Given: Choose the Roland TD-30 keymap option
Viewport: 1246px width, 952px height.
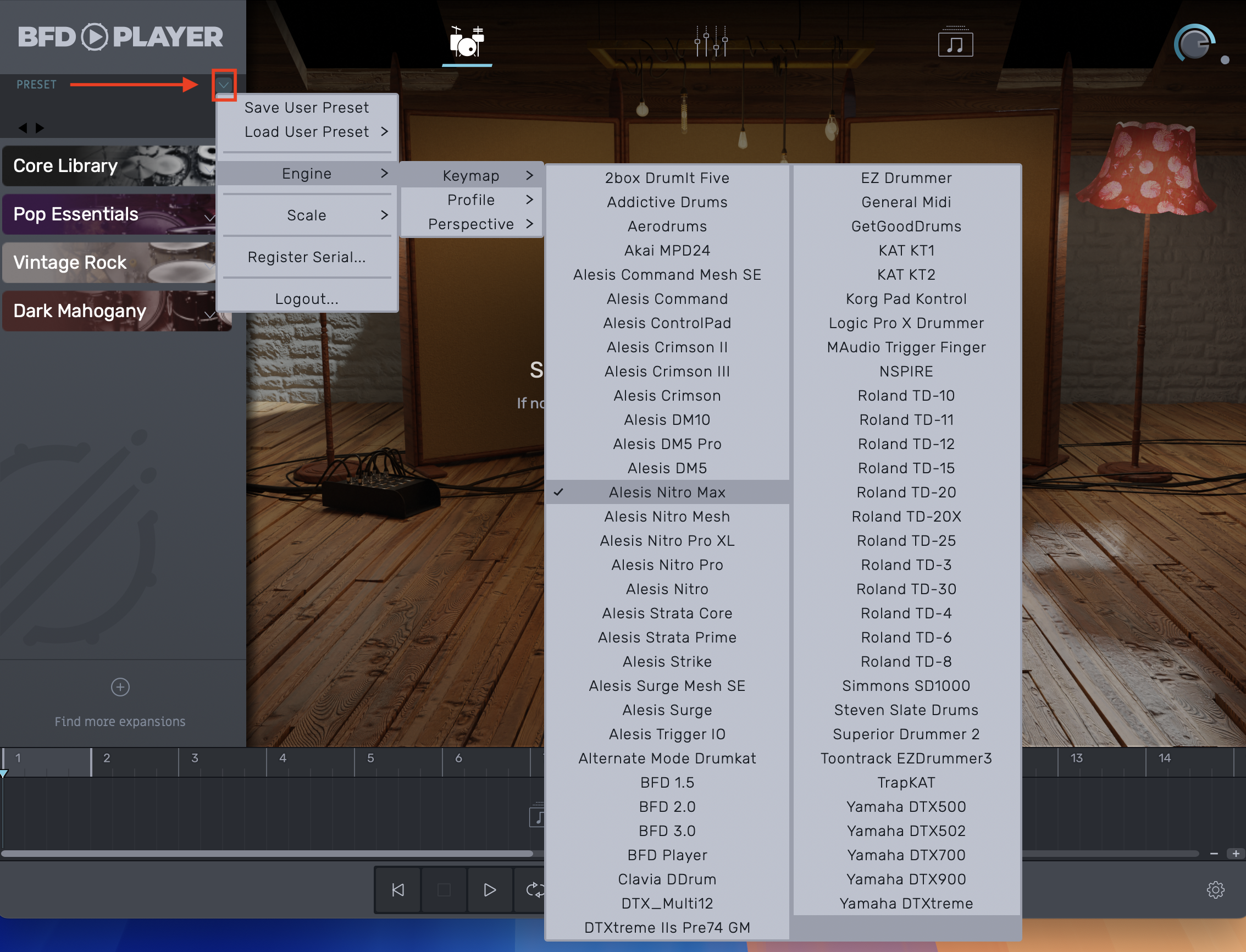Looking at the screenshot, I should tap(905, 589).
